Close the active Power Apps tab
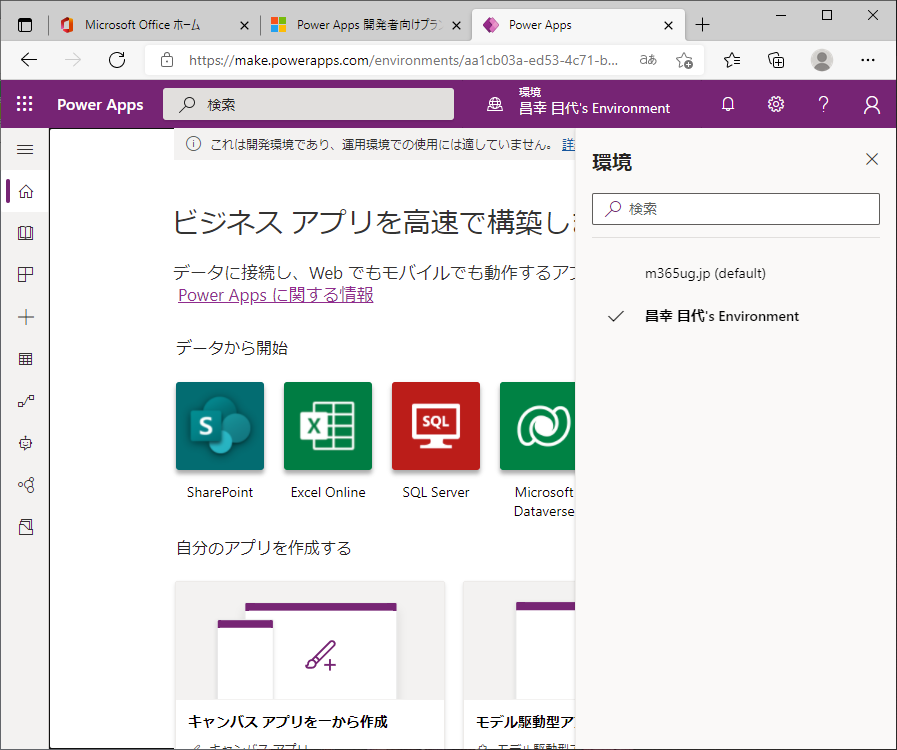897x750 pixels. click(x=668, y=25)
